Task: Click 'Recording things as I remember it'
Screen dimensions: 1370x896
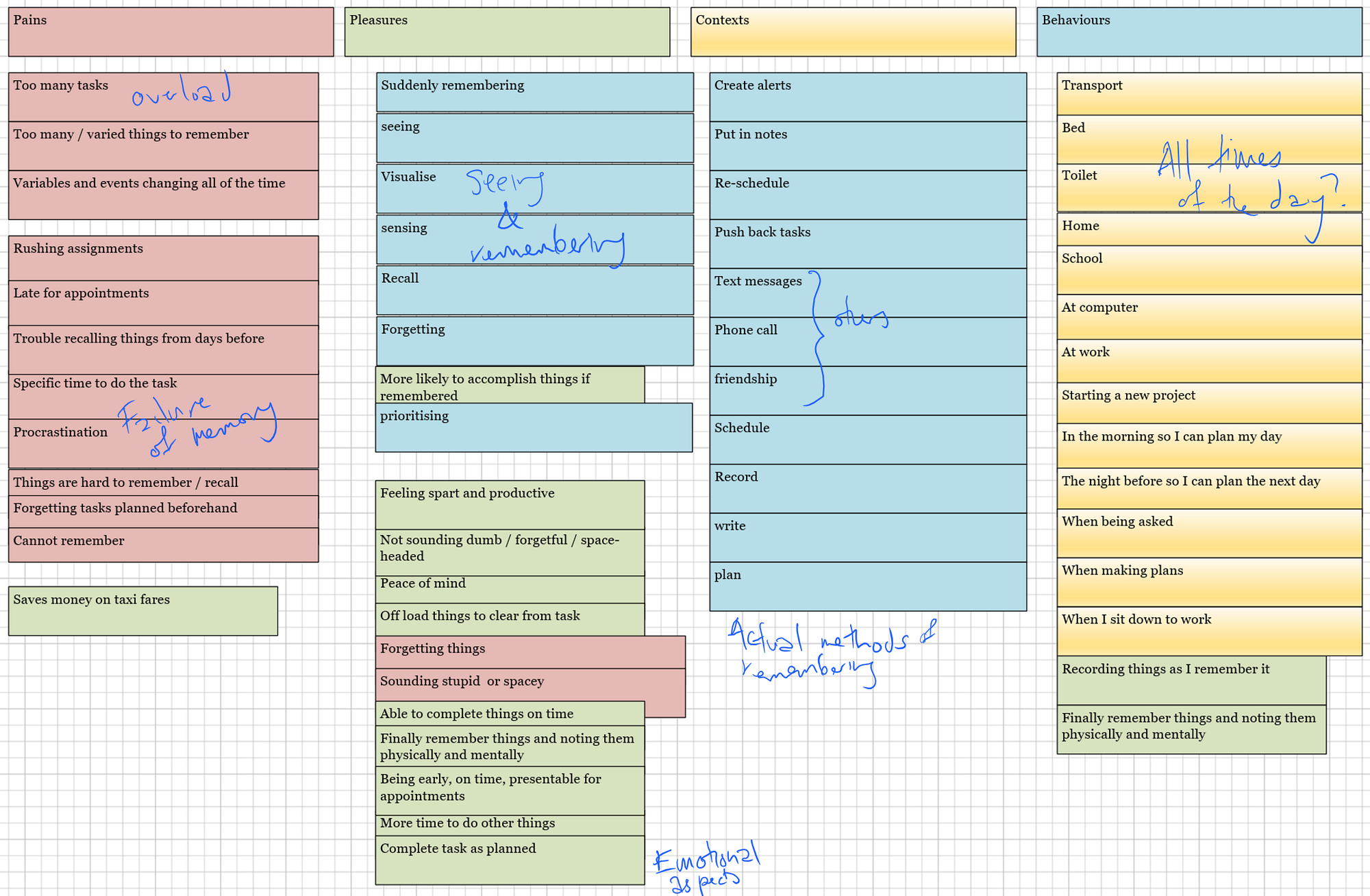Action: (x=1191, y=680)
